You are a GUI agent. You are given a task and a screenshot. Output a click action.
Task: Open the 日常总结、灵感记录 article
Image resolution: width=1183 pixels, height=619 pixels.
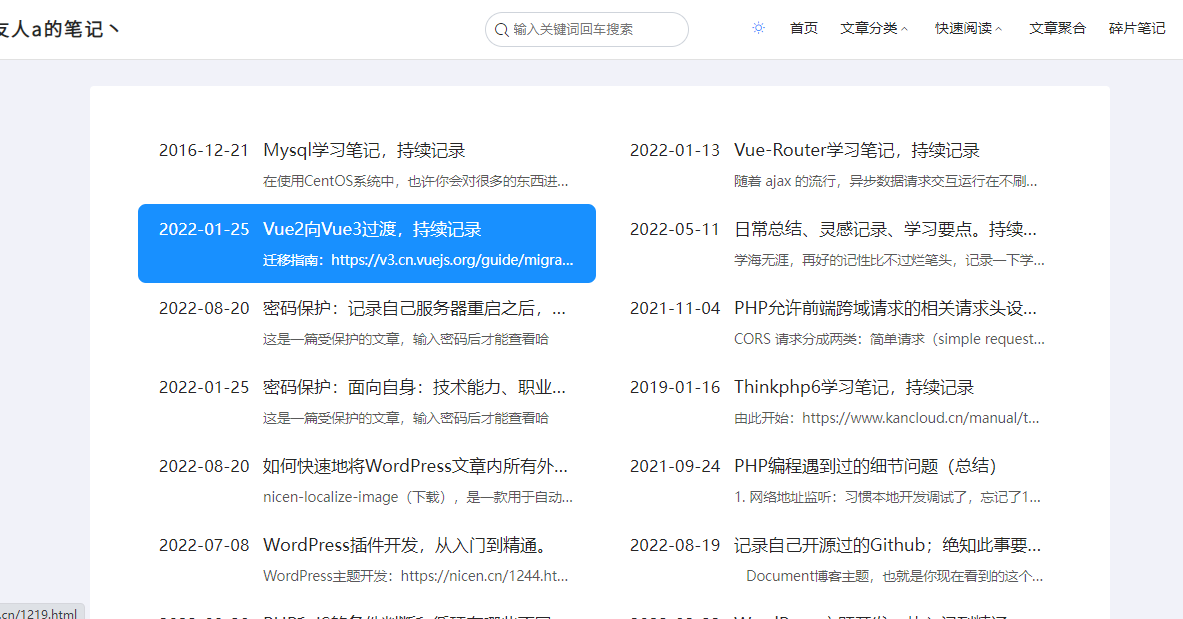887,230
